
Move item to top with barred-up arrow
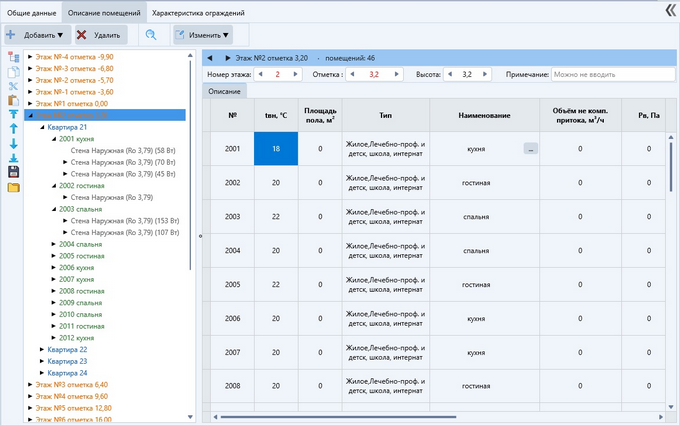[x=13, y=114]
